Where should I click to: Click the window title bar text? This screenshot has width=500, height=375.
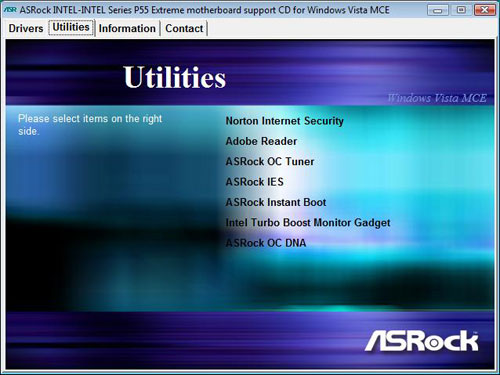(x=204, y=10)
